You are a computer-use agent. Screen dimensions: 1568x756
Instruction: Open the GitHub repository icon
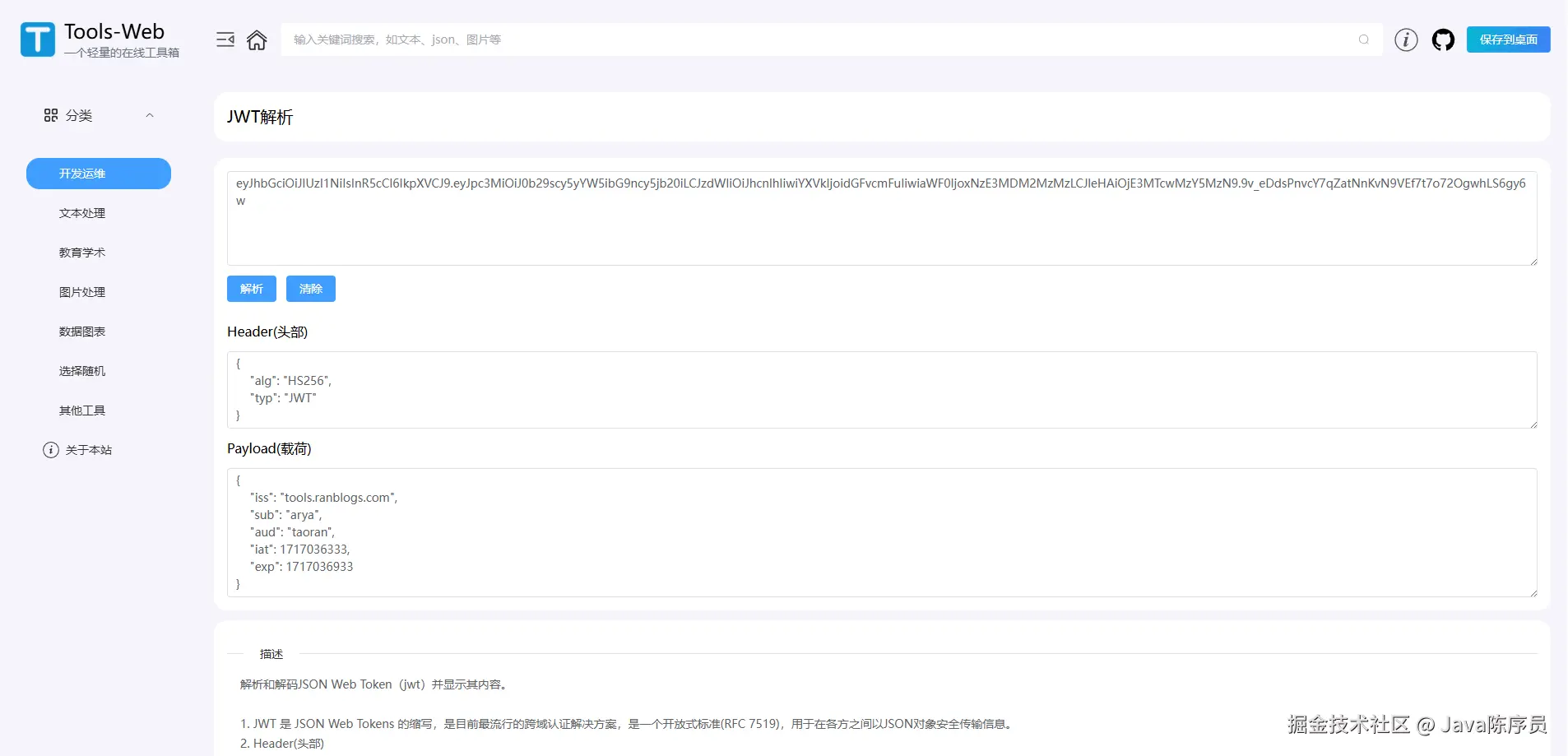pos(1443,39)
